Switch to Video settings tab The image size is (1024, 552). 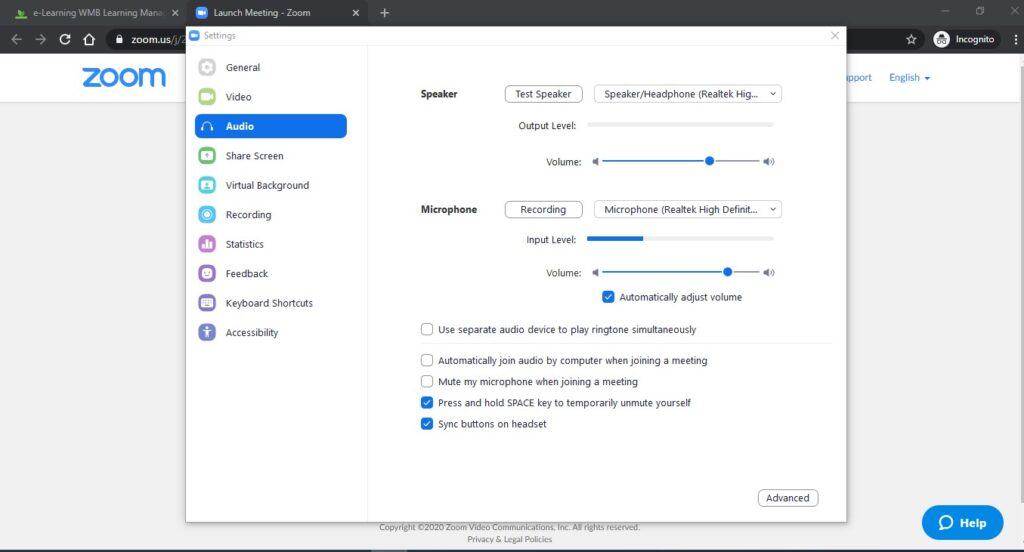[270, 97]
